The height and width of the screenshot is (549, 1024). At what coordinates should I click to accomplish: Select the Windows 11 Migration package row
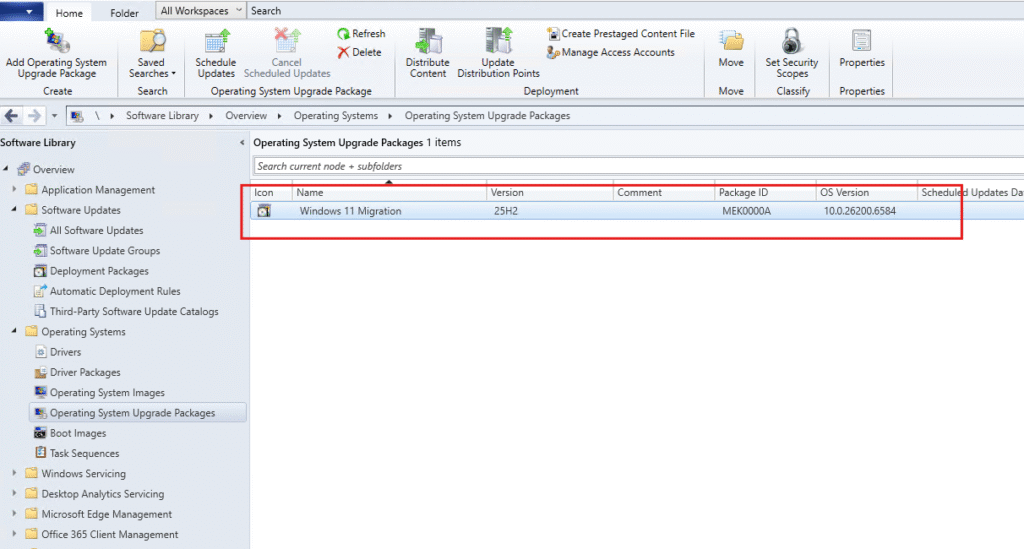350,211
